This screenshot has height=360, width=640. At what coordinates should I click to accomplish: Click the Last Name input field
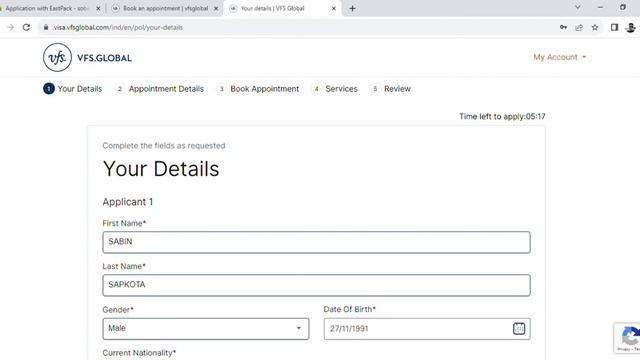point(316,285)
